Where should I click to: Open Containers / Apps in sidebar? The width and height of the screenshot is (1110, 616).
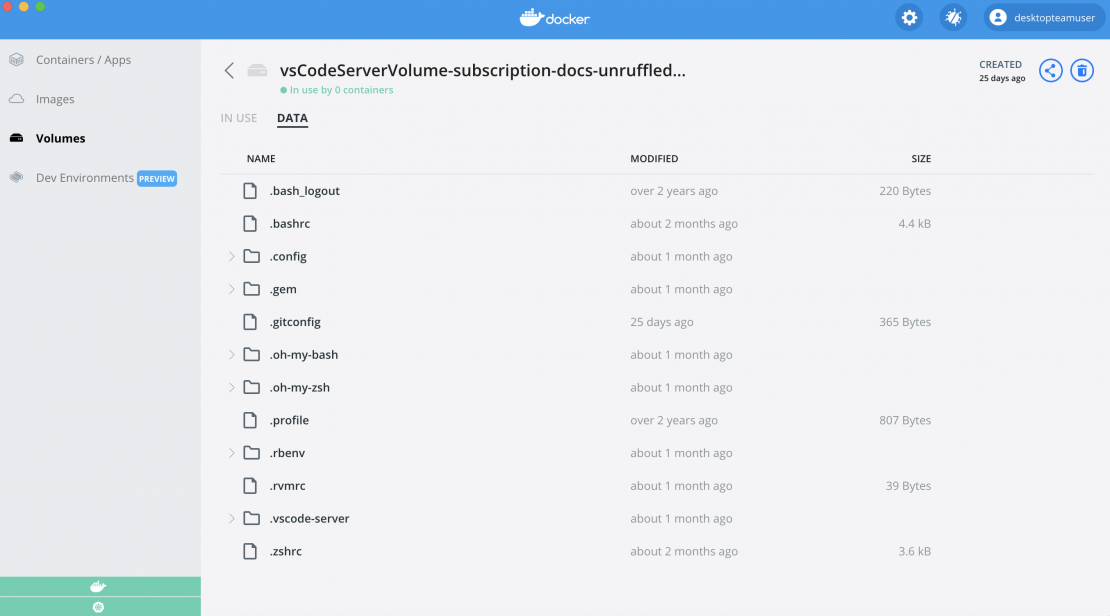coord(83,60)
